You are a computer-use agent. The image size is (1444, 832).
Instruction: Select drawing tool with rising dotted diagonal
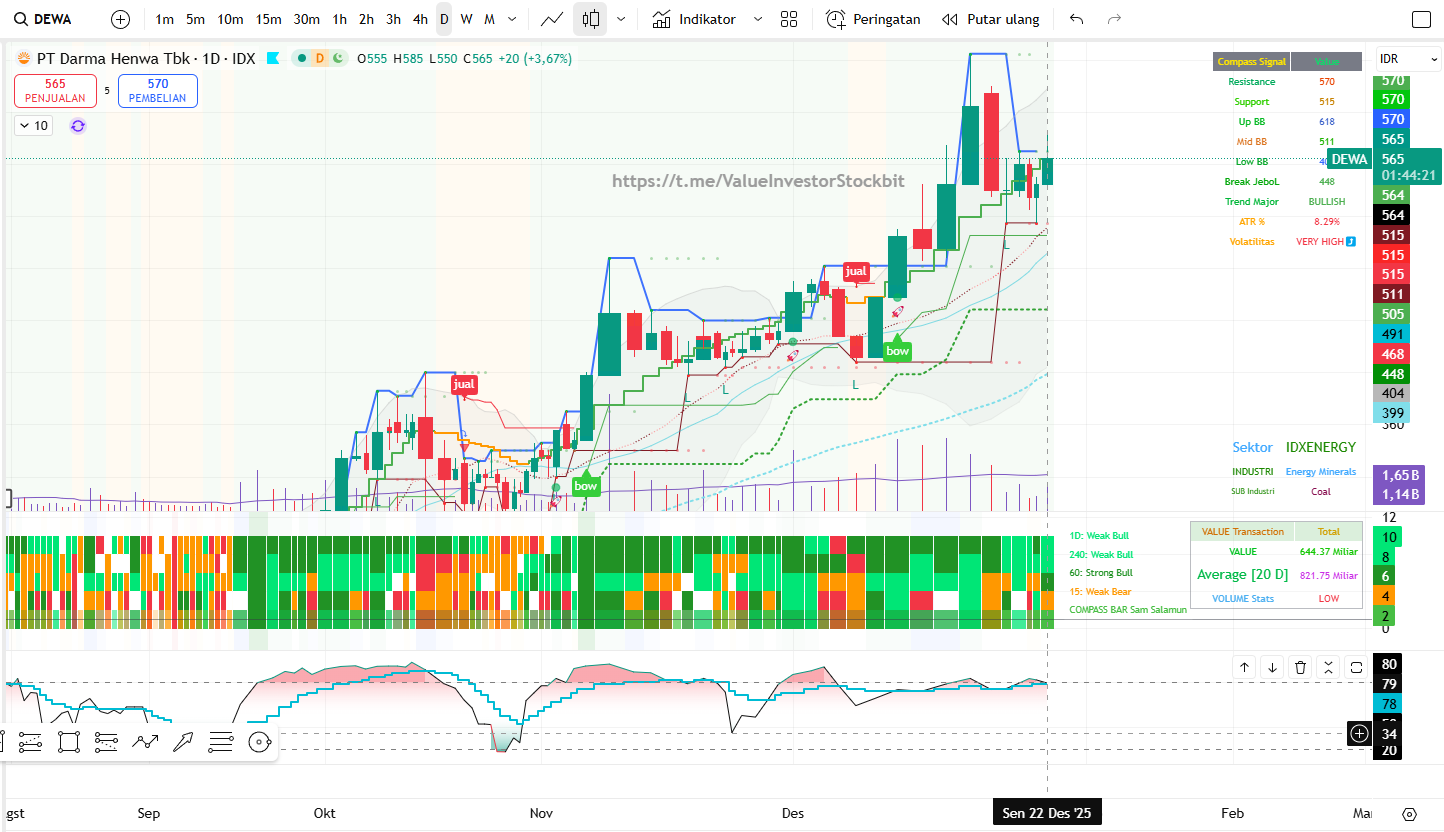[x=31, y=741]
